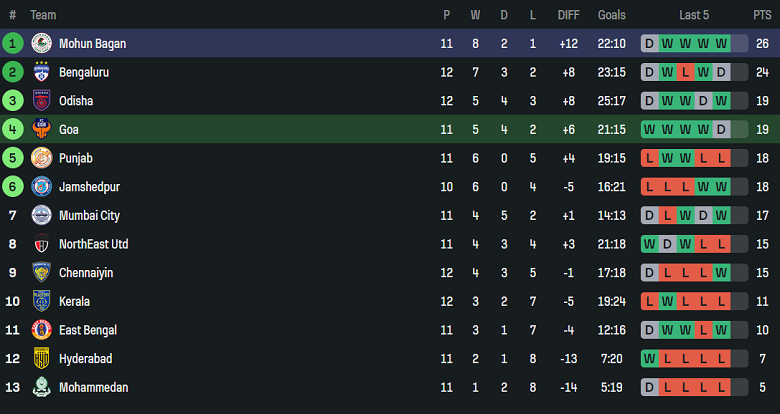This screenshot has height=414, width=780.
Task: Click Bengaluru's red L form badge
Action: 685,72
